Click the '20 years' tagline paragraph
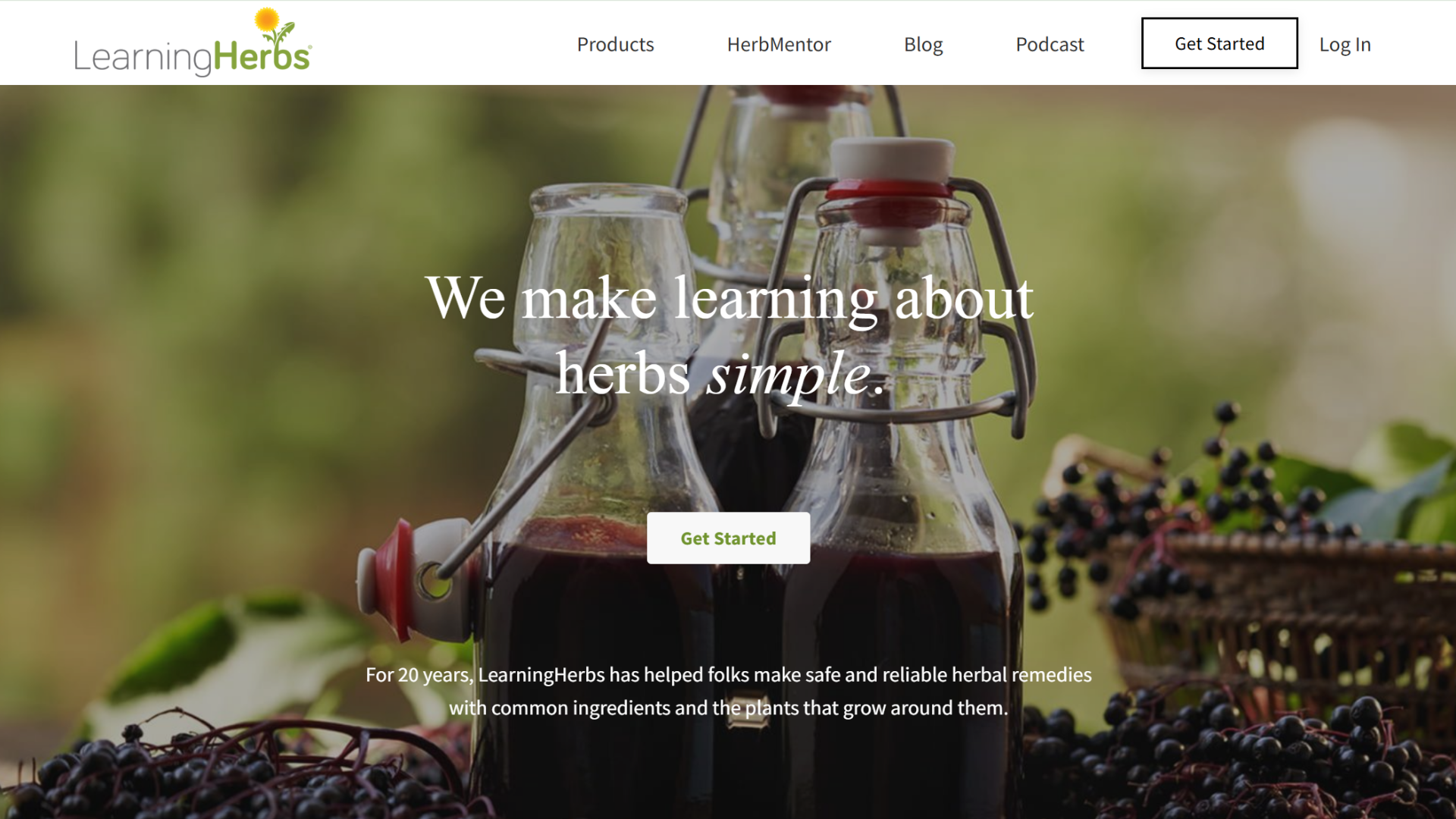 pyautogui.click(x=728, y=691)
